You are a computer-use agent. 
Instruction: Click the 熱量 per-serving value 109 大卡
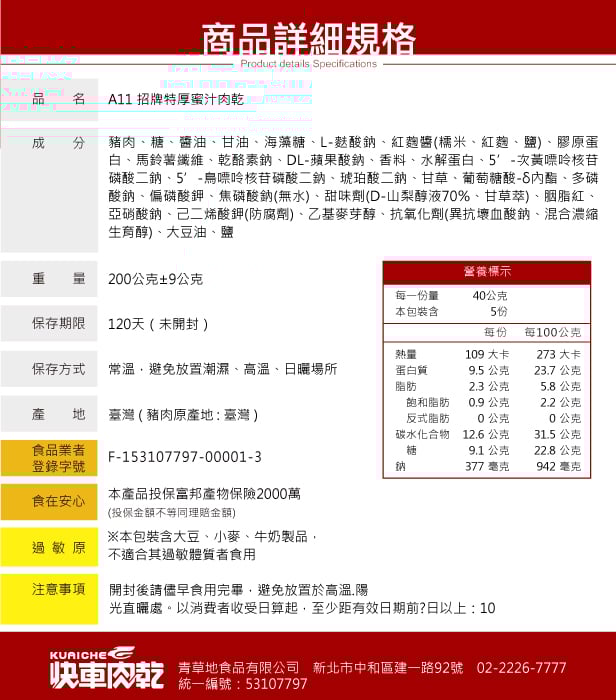[x=487, y=354]
